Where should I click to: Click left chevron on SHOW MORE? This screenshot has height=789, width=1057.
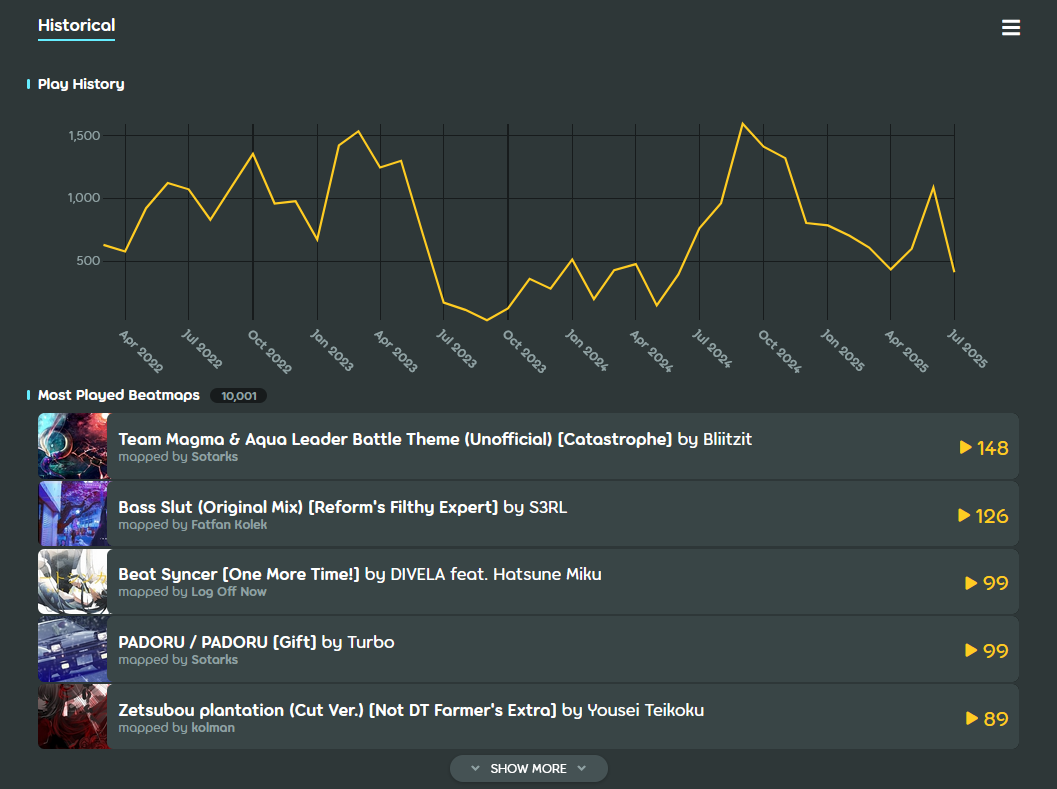point(475,768)
